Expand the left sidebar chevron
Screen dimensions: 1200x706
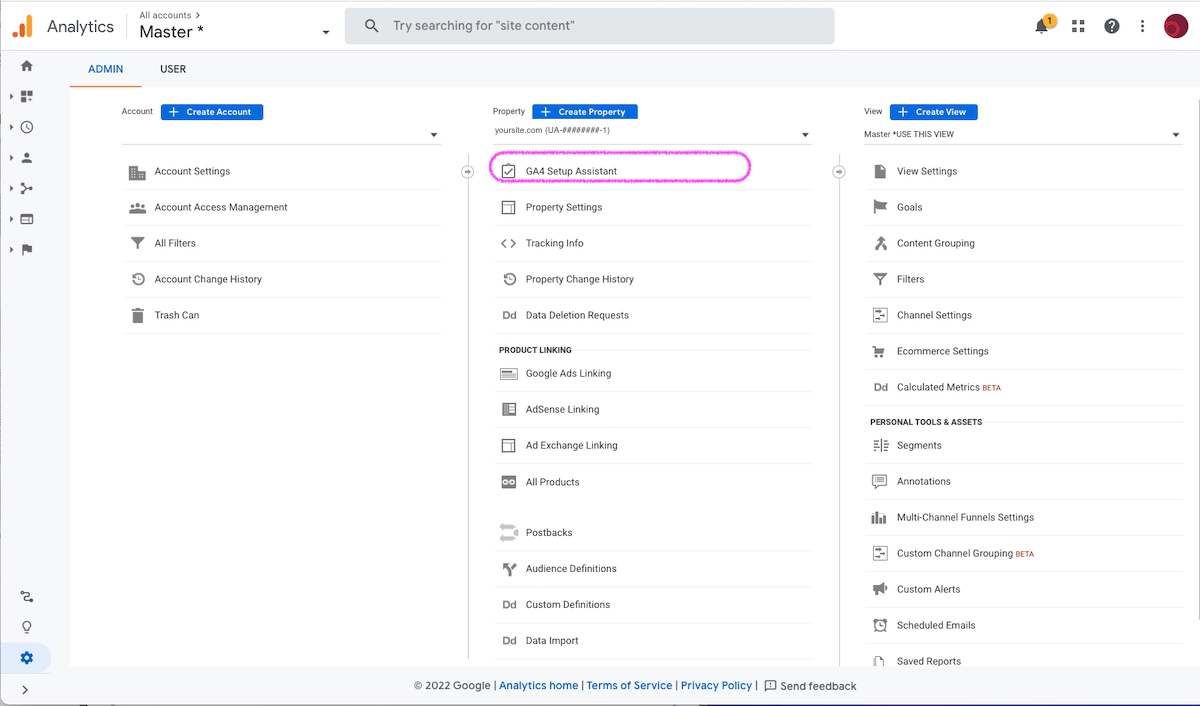tap(25, 689)
